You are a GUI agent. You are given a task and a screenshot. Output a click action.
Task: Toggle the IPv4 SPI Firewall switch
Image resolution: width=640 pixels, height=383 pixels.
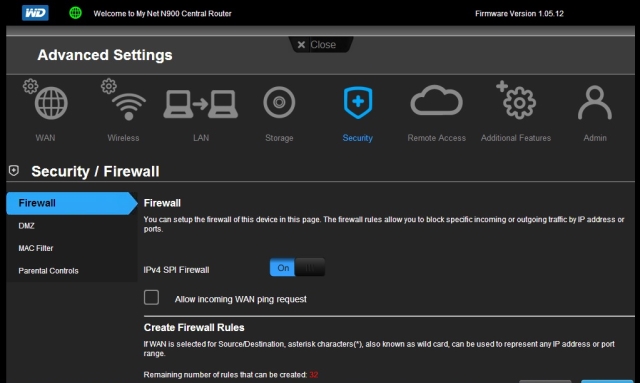coord(297,267)
